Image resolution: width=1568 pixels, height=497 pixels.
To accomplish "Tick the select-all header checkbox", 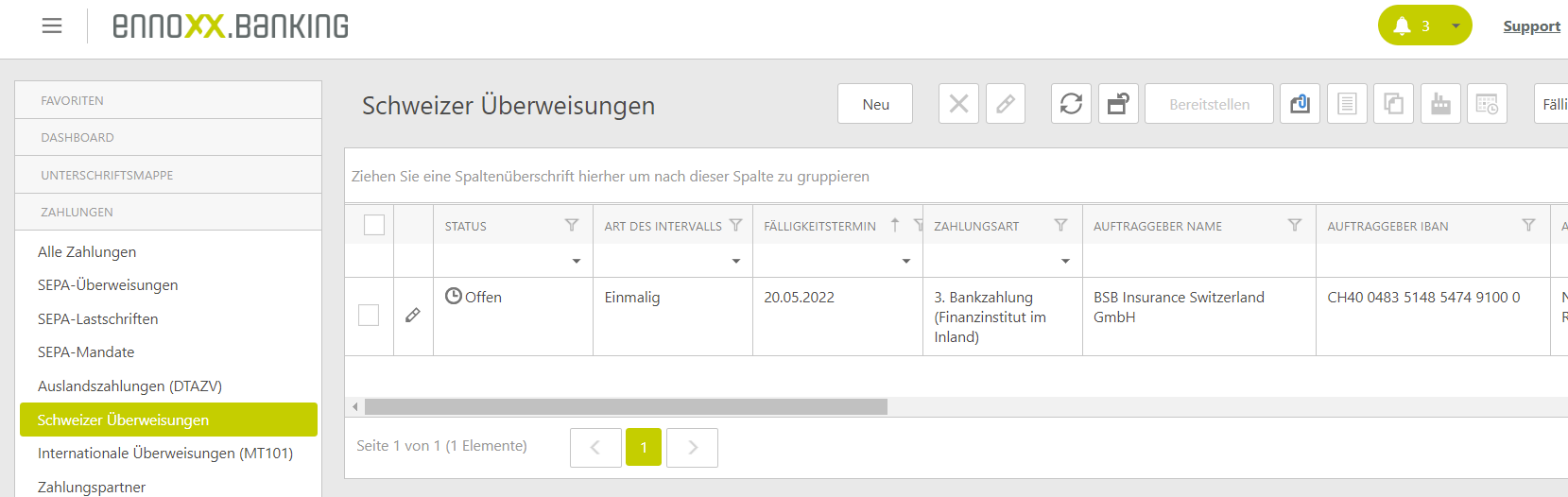I will (374, 225).
